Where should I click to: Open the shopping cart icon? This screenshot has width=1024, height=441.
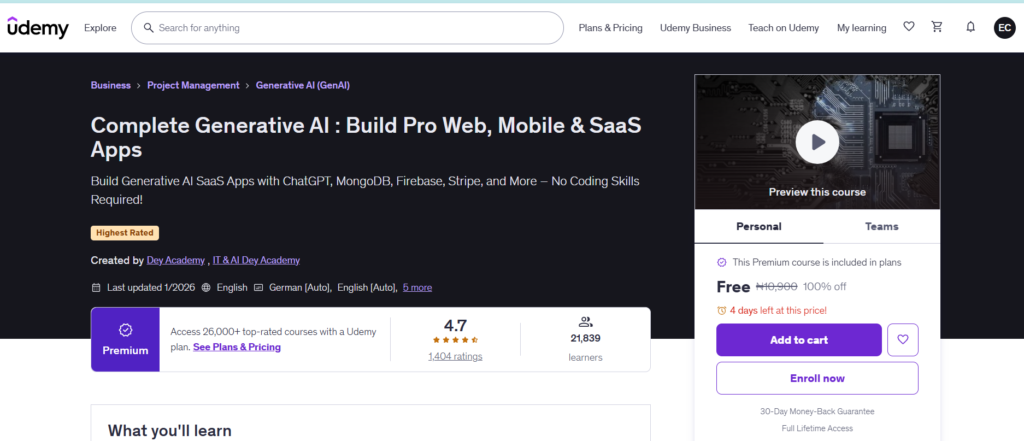point(937,27)
